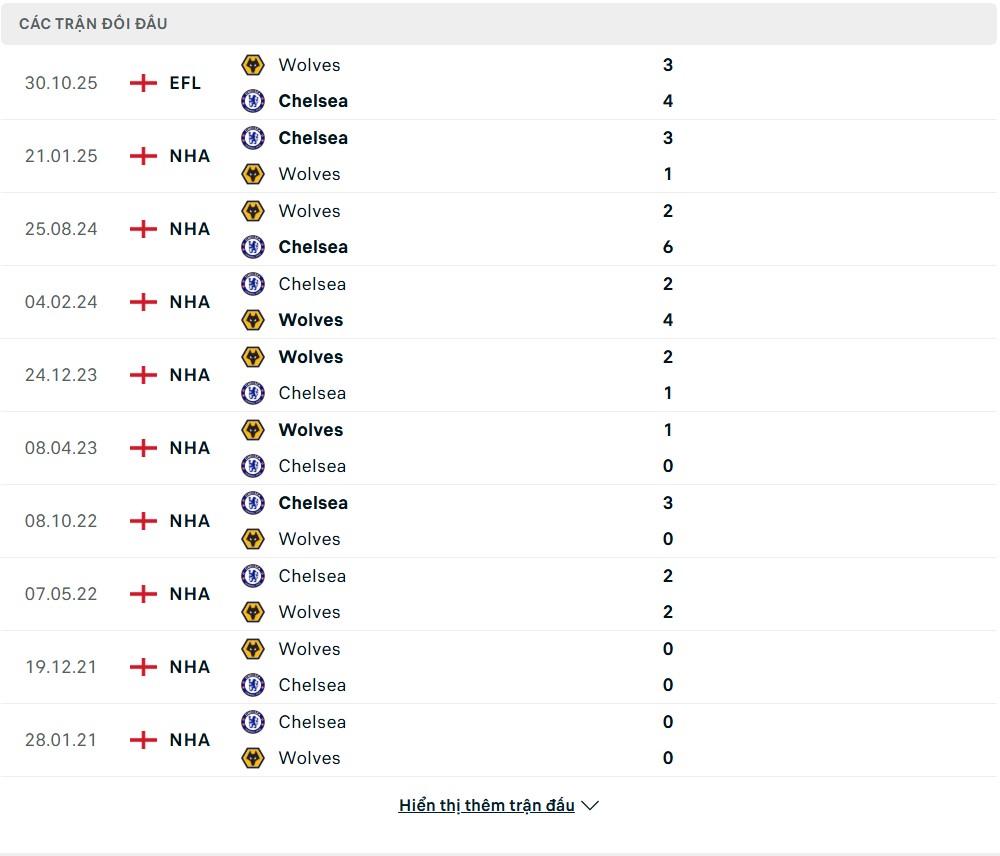This screenshot has height=856, width=1000.
Task: Expand more matches with the chevron arrow
Action: click(x=590, y=805)
